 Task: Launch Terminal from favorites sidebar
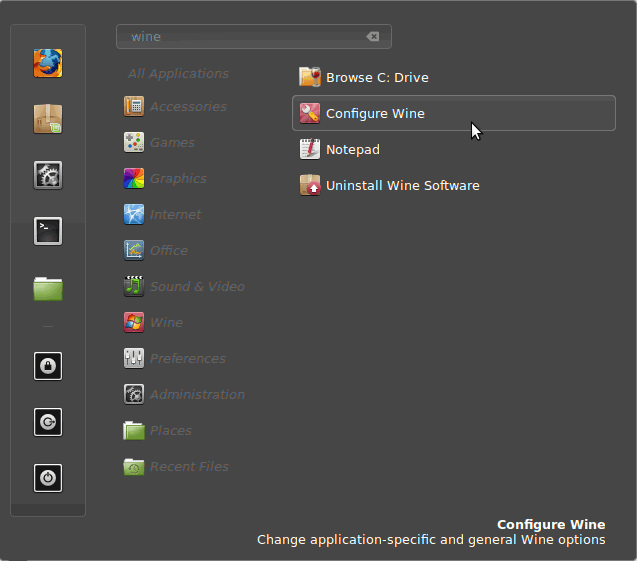coord(47,231)
